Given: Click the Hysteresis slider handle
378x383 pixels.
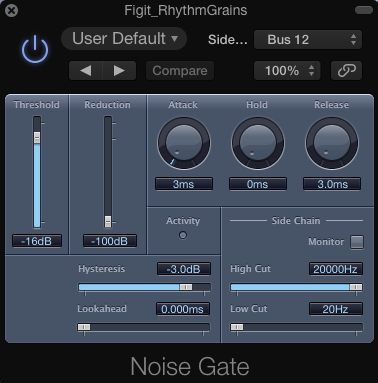Looking at the screenshot, I should coord(186,287).
